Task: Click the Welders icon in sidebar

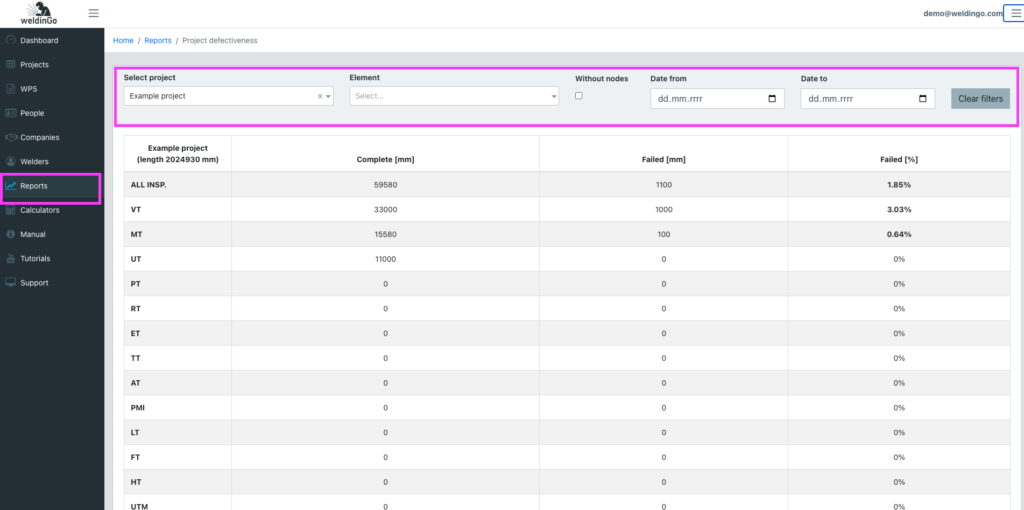Action: [x=11, y=162]
